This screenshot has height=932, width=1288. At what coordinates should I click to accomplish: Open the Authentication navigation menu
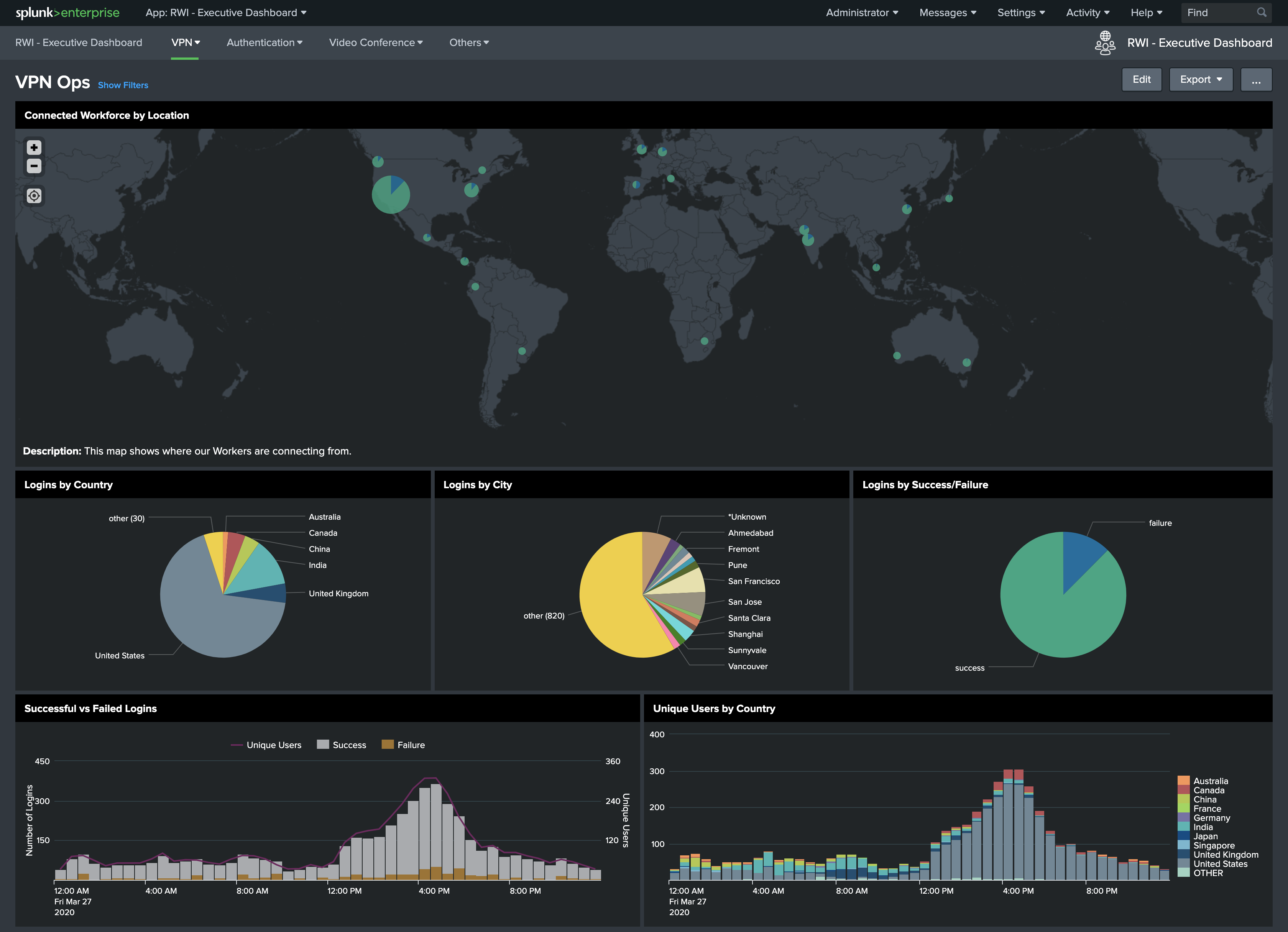point(264,43)
